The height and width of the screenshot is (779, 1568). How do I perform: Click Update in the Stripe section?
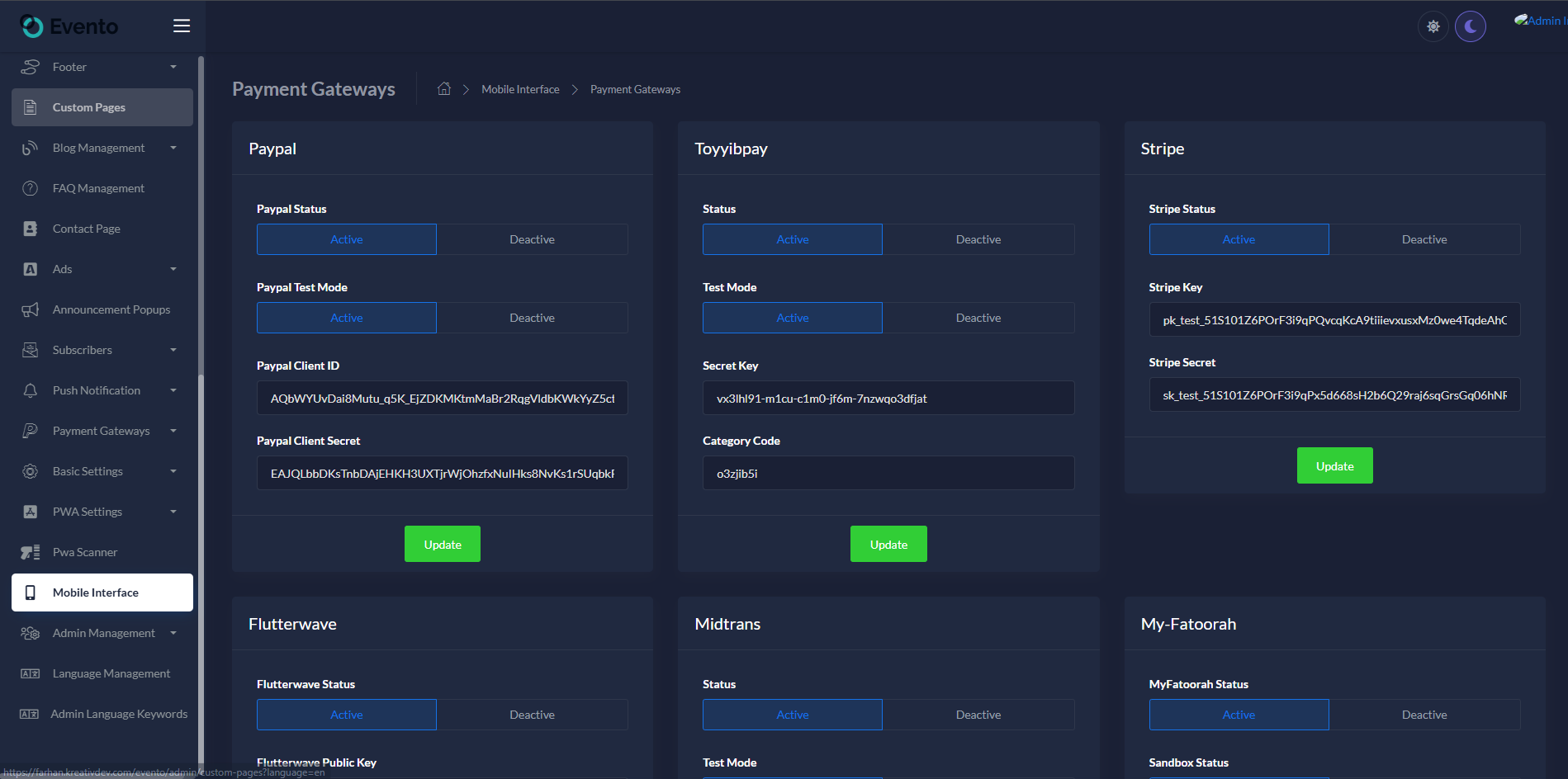pos(1334,465)
